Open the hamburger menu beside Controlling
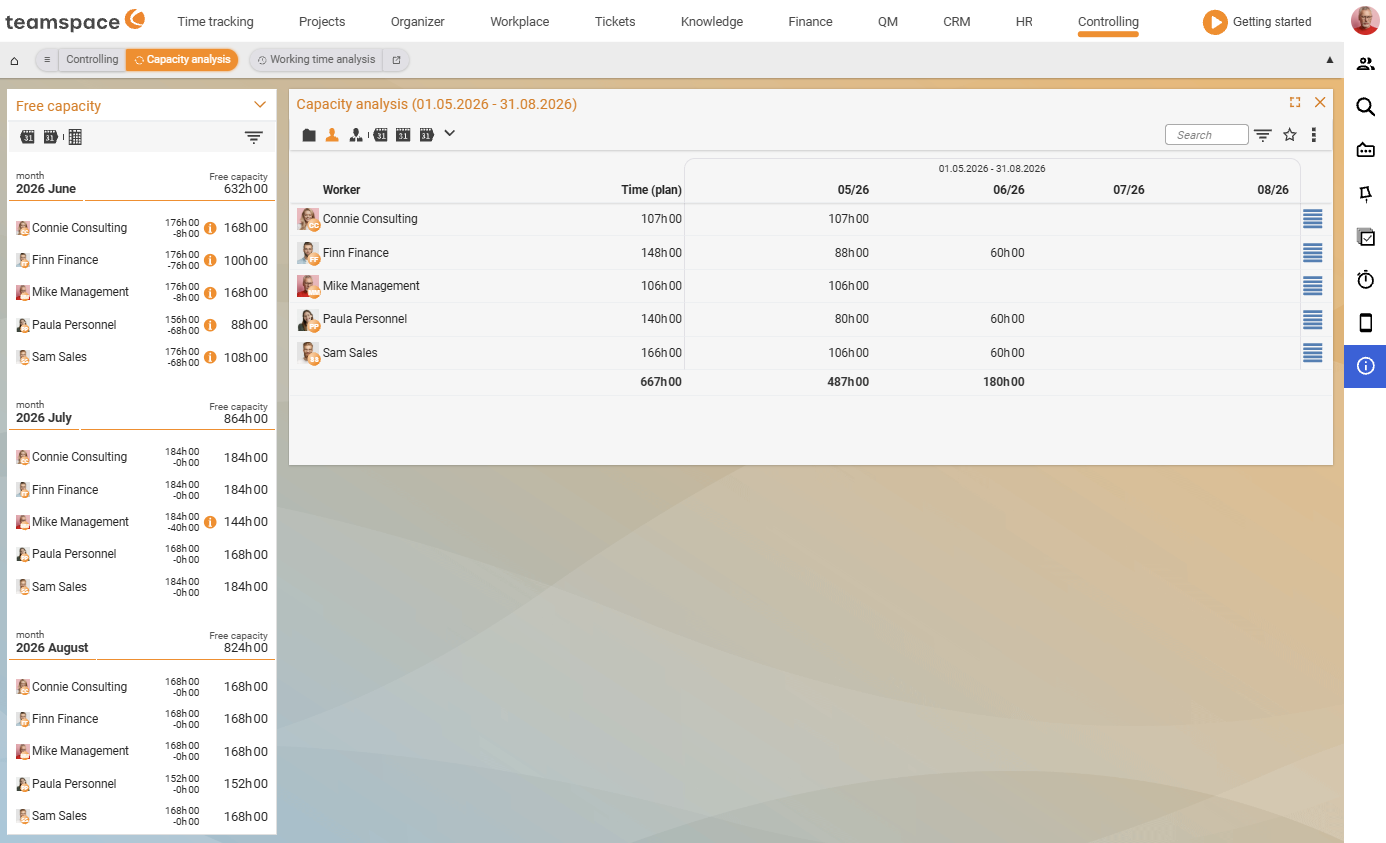 pyautogui.click(x=47, y=60)
